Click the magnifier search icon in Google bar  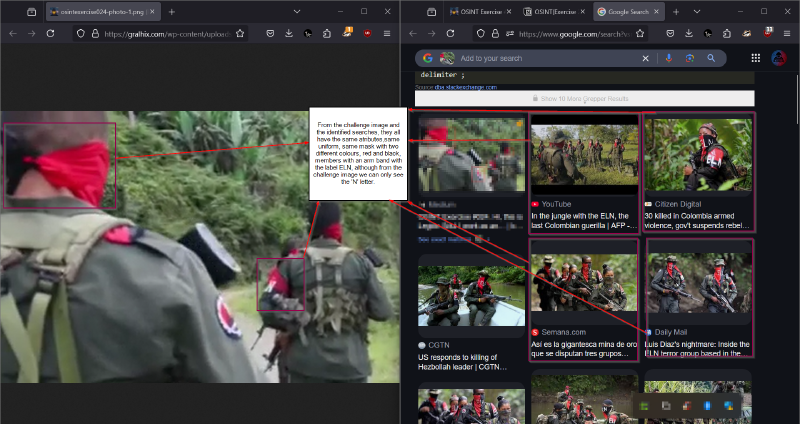click(713, 59)
